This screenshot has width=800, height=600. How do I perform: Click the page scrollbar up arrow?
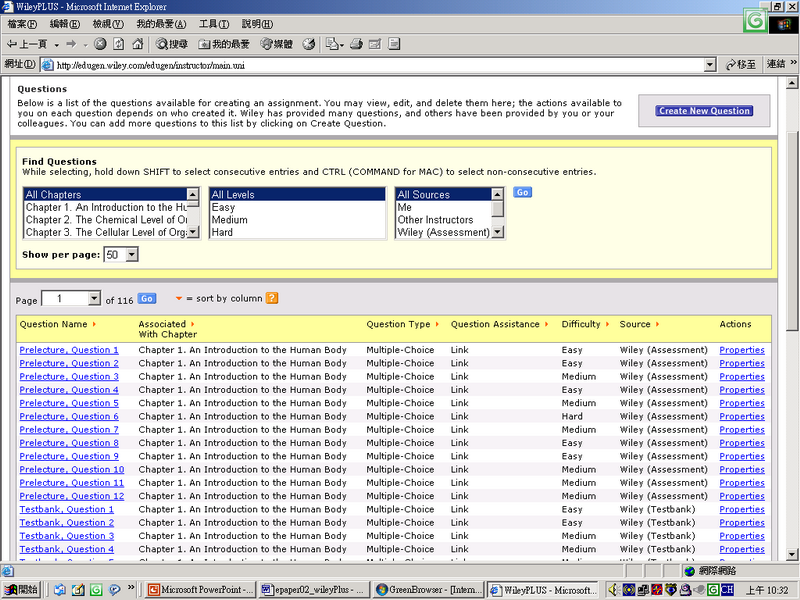coord(792,83)
